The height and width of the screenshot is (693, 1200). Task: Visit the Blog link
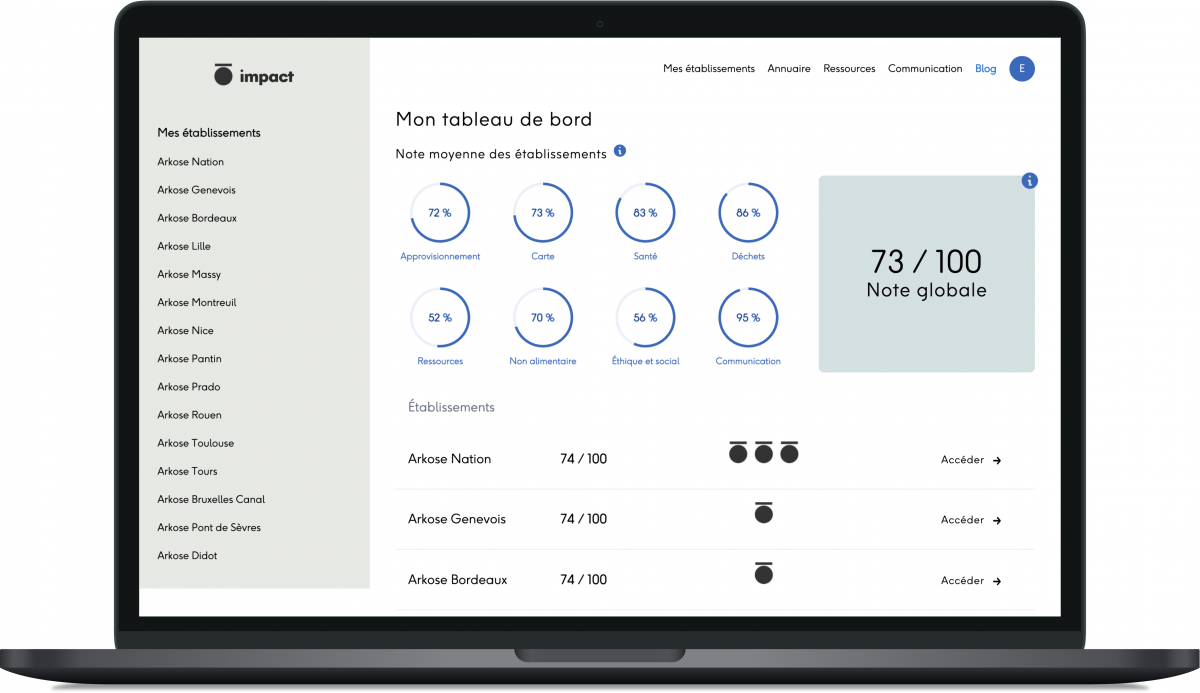coord(986,69)
